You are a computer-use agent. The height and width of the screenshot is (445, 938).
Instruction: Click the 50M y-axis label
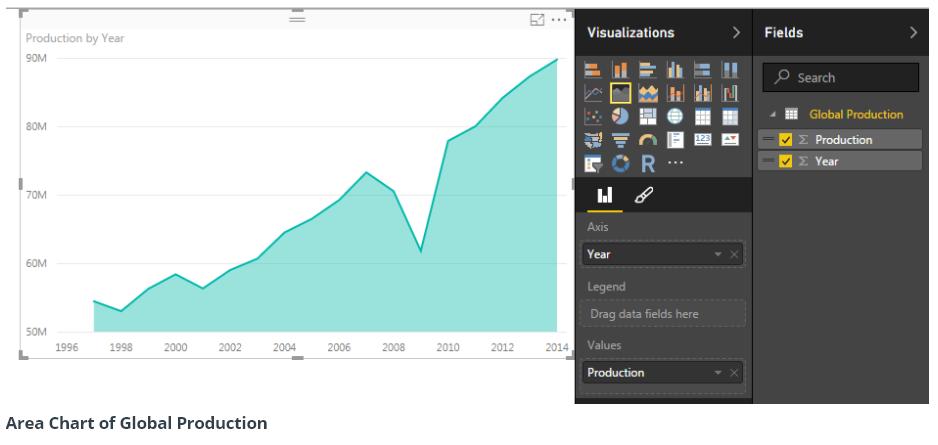pyautogui.click(x=36, y=332)
